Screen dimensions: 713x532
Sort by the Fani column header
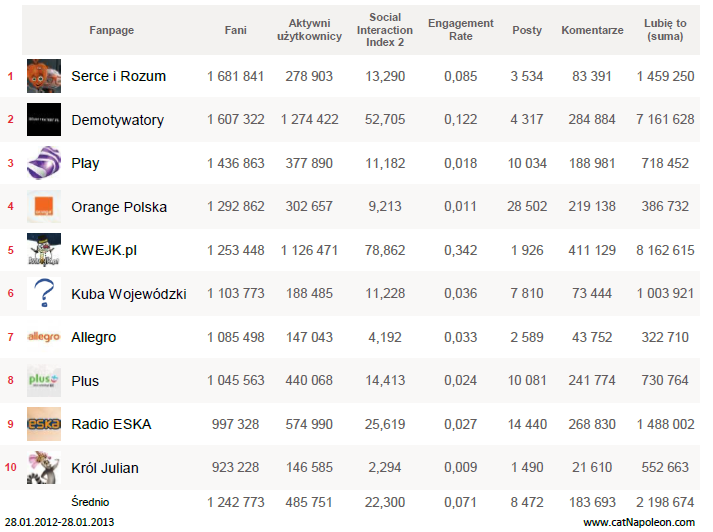coord(236,30)
